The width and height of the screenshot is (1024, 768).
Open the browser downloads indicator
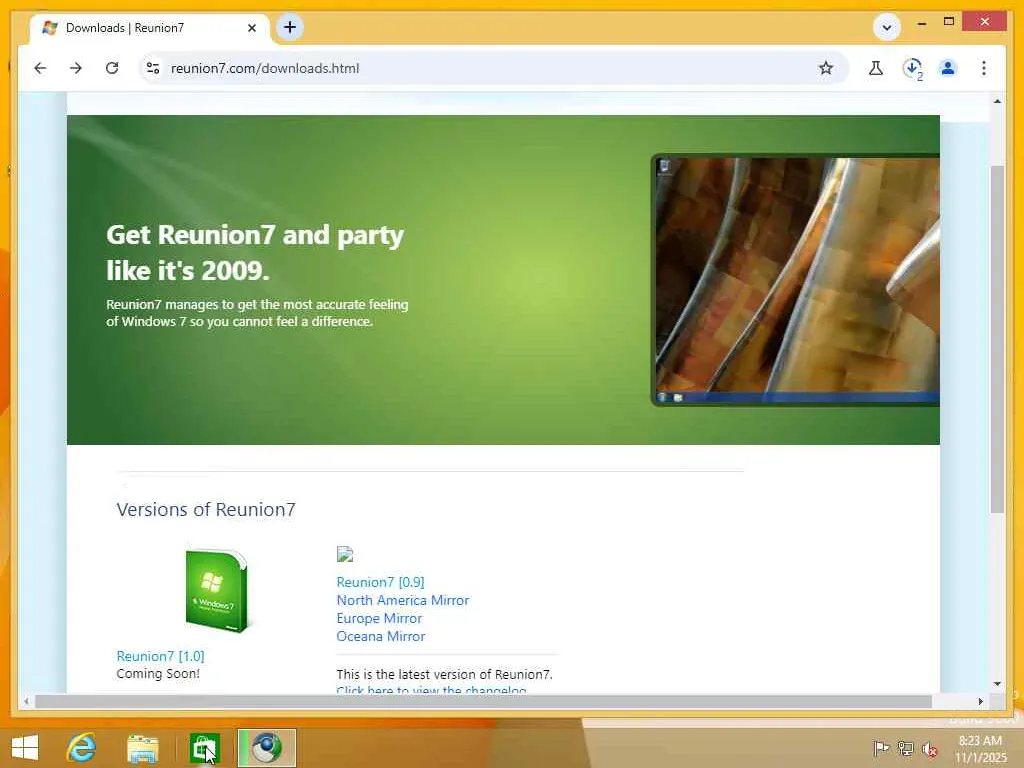coord(912,69)
